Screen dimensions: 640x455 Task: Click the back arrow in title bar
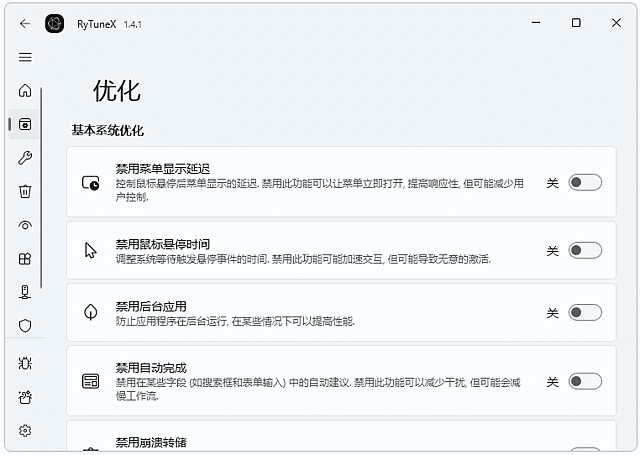point(25,23)
